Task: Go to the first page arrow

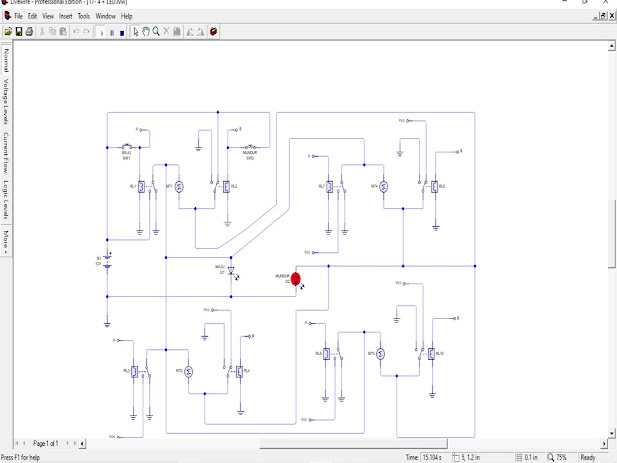Action: click(x=17, y=443)
